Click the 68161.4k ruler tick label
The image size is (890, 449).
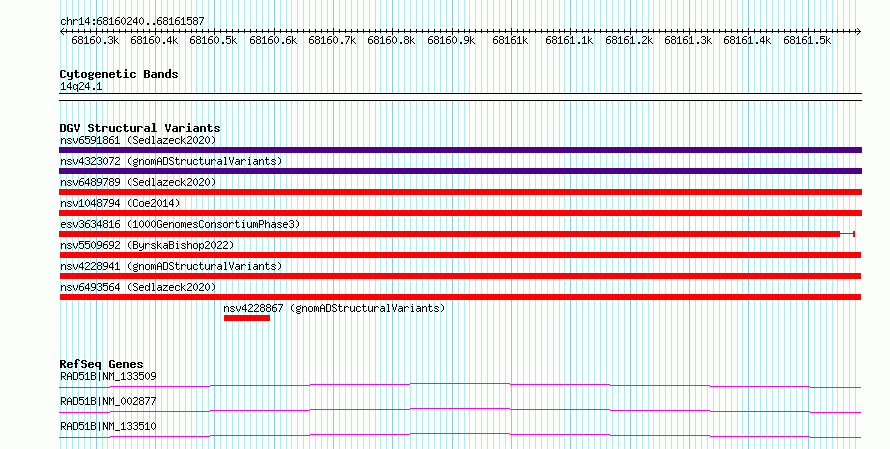(747, 41)
